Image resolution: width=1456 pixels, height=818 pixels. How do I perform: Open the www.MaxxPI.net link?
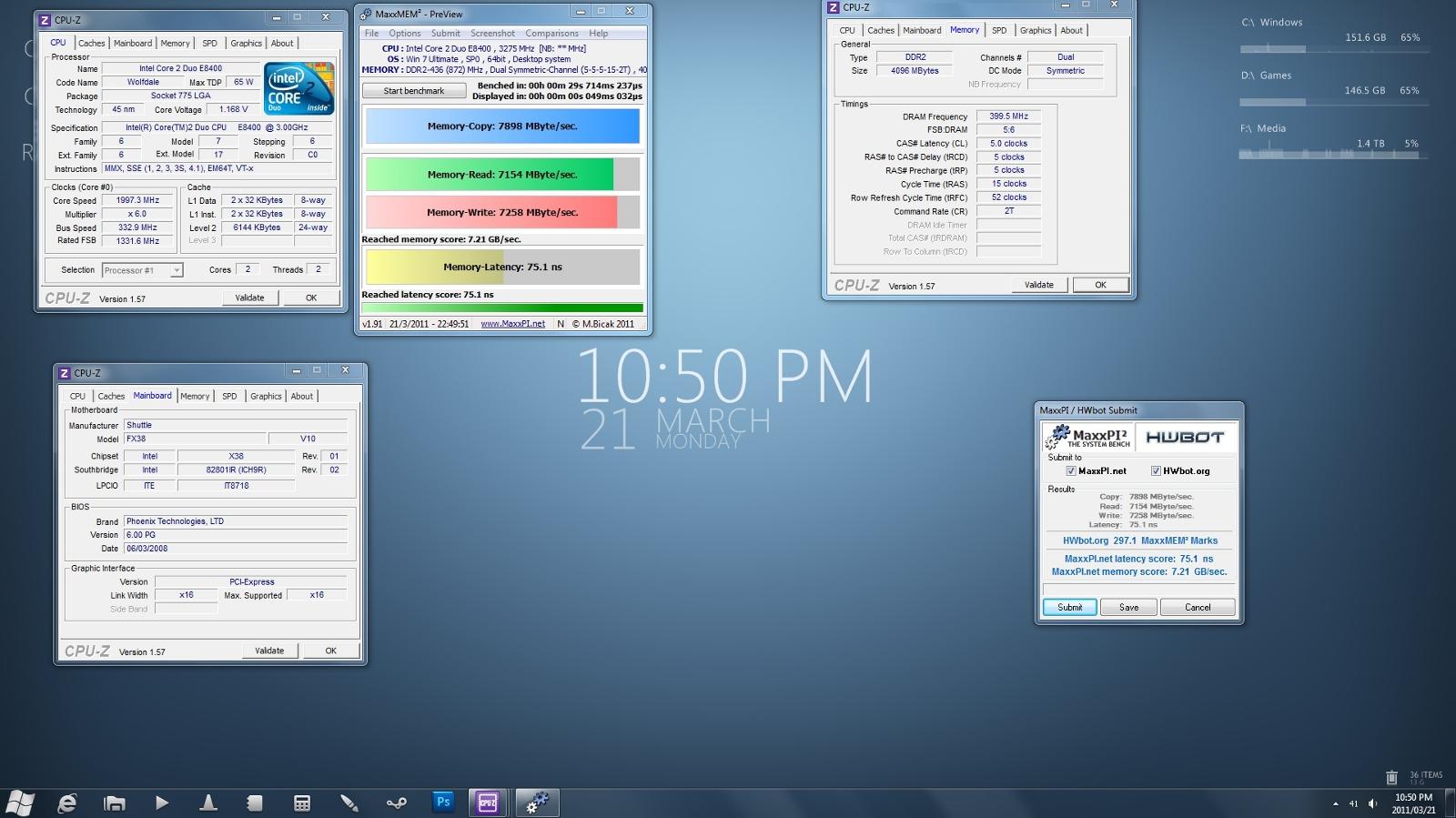(x=512, y=324)
